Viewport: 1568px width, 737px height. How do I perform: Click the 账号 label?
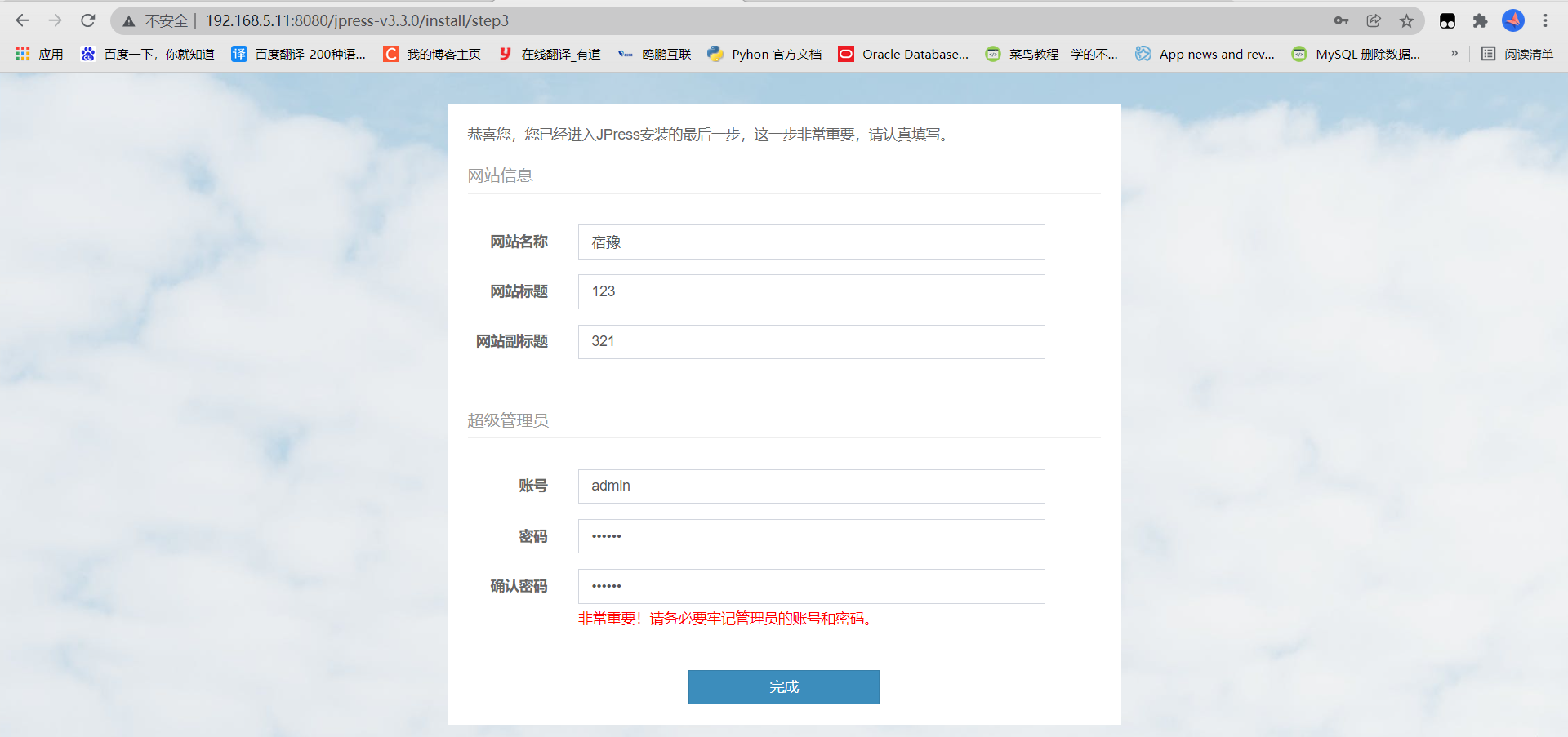click(533, 486)
